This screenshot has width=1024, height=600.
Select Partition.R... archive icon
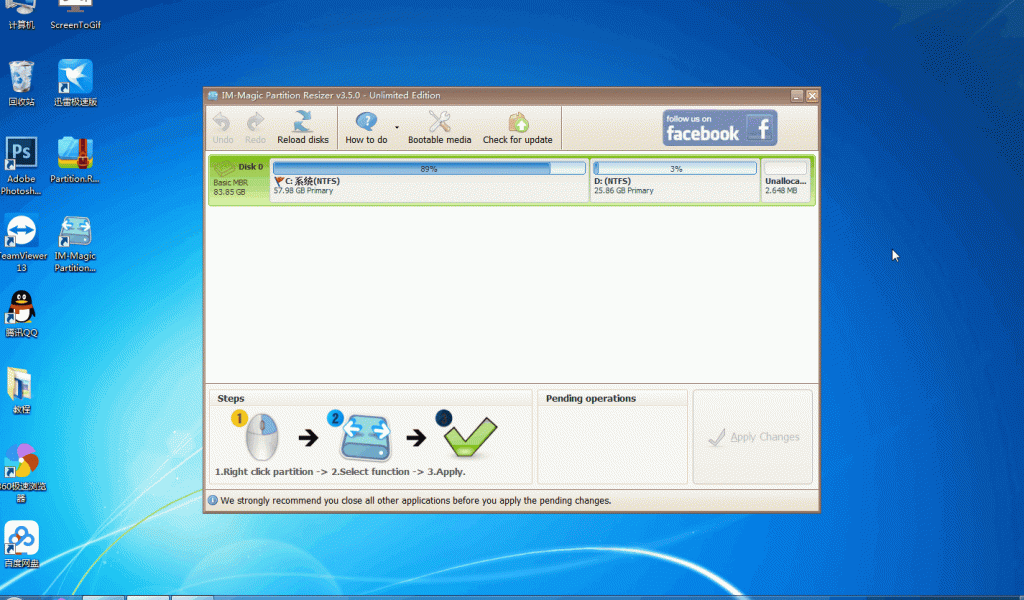tap(75, 160)
